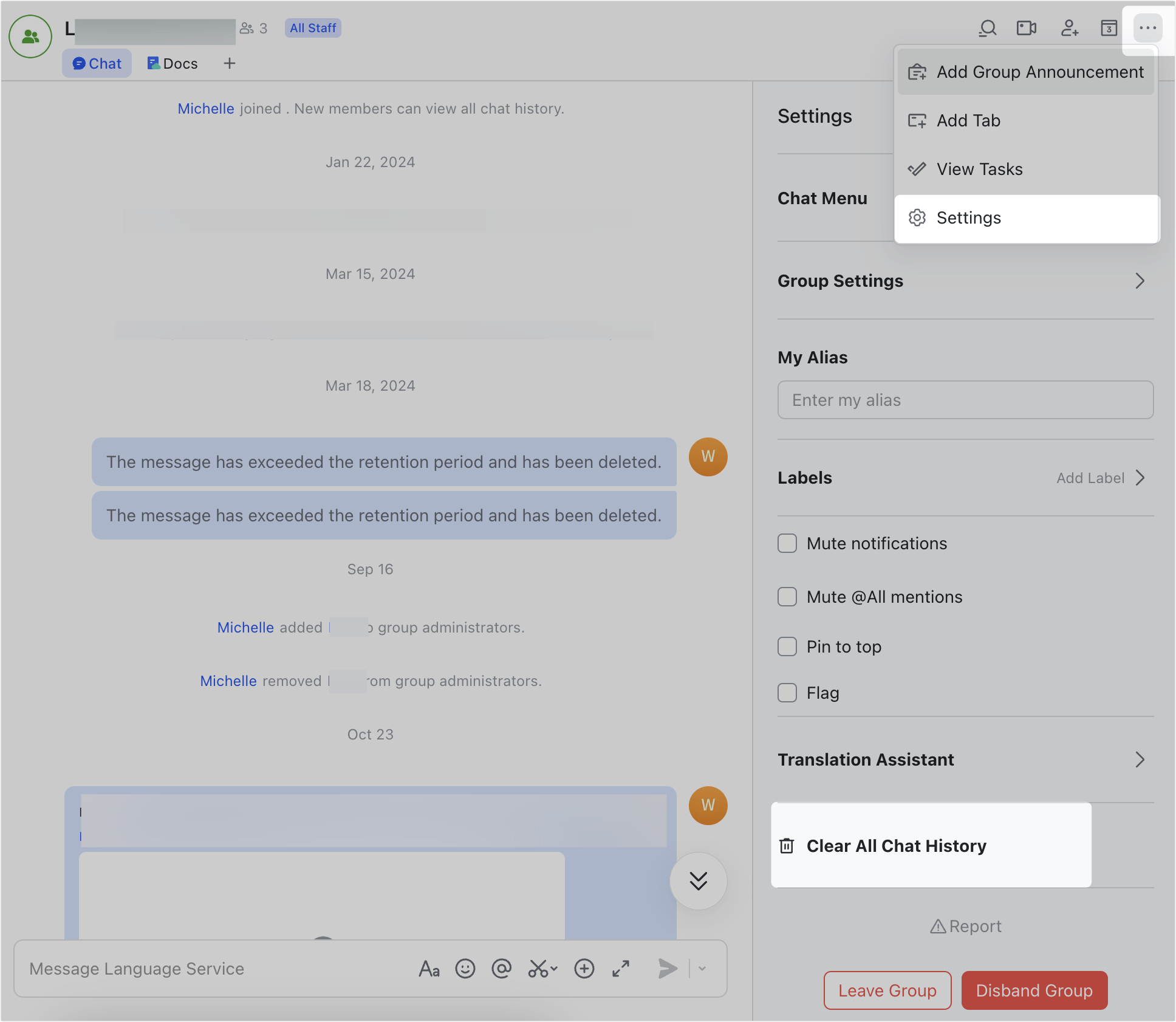
Task: Expand the Group Settings chevron
Action: tap(1140, 281)
